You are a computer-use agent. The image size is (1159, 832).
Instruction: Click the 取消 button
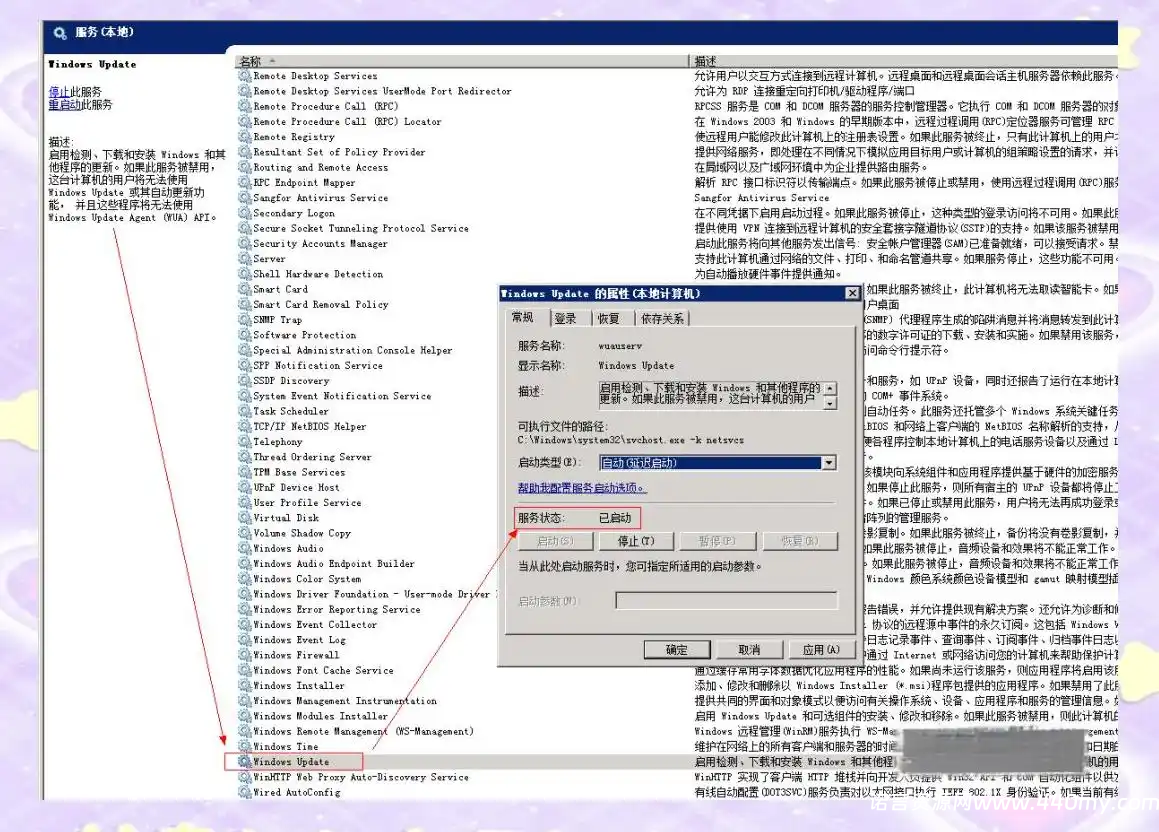[x=749, y=649]
